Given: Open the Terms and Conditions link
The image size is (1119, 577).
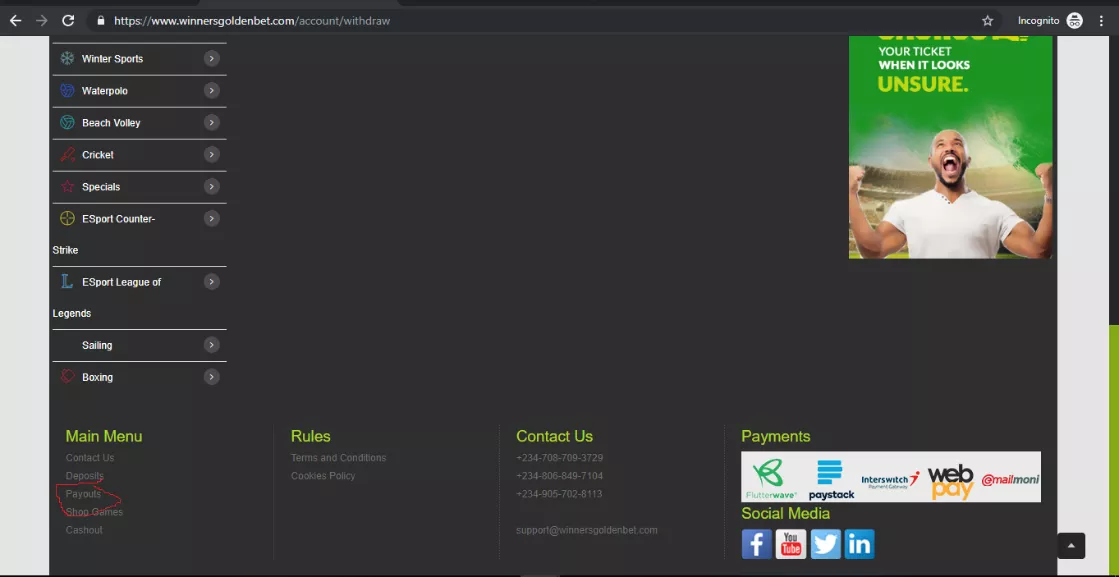Looking at the screenshot, I should point(338,458).
